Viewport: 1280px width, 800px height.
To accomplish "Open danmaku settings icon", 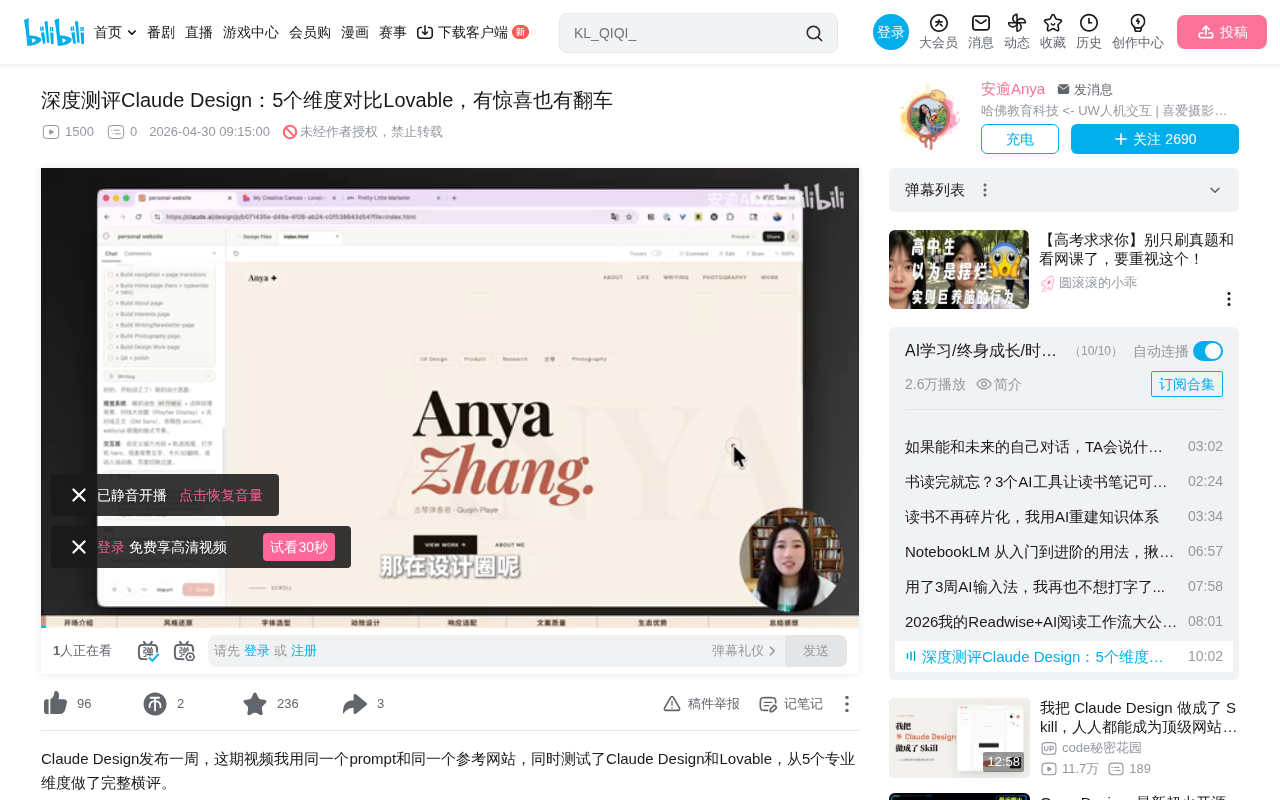I will (184, 651).
